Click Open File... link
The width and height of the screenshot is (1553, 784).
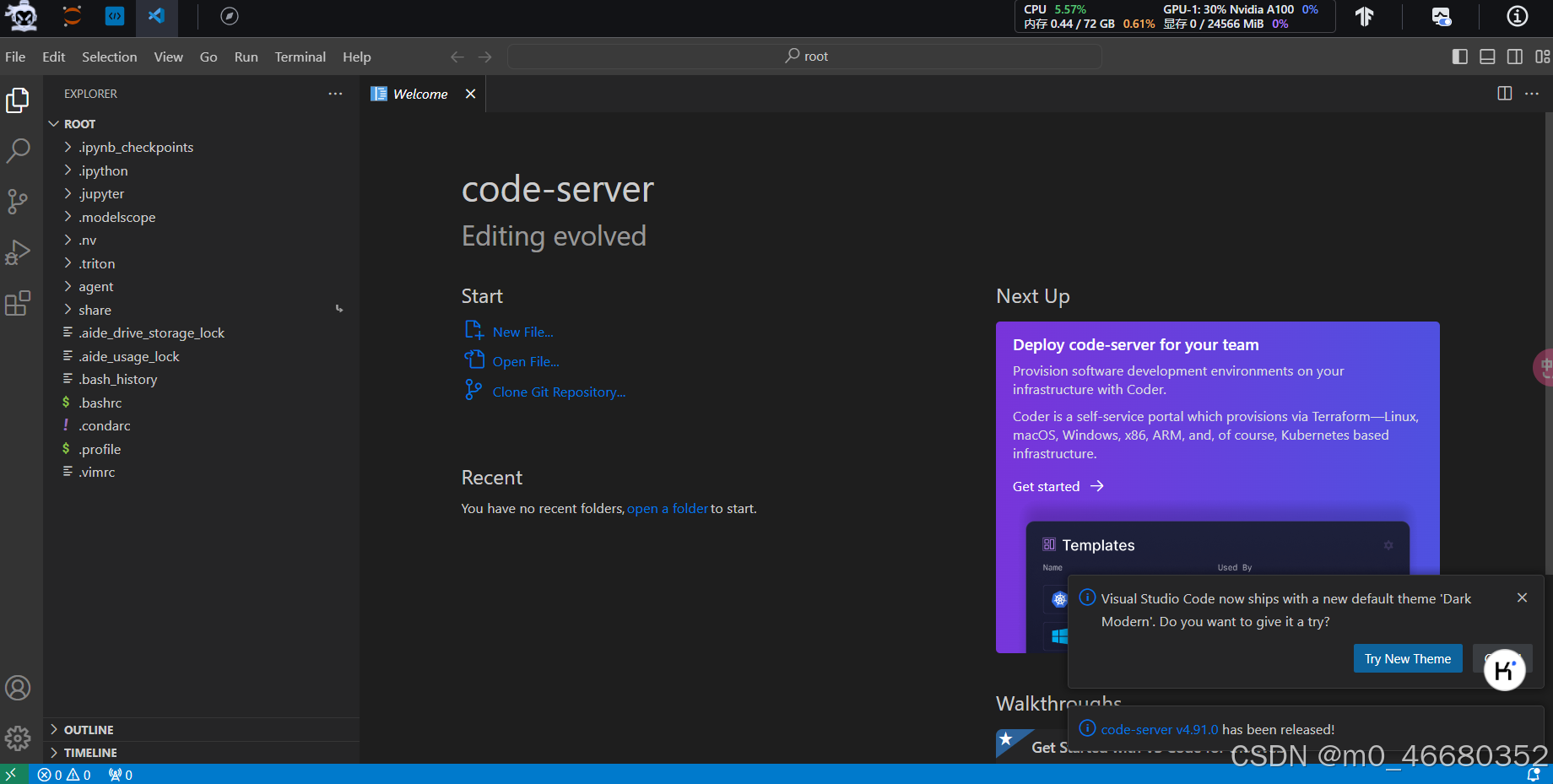pos(526,361)
